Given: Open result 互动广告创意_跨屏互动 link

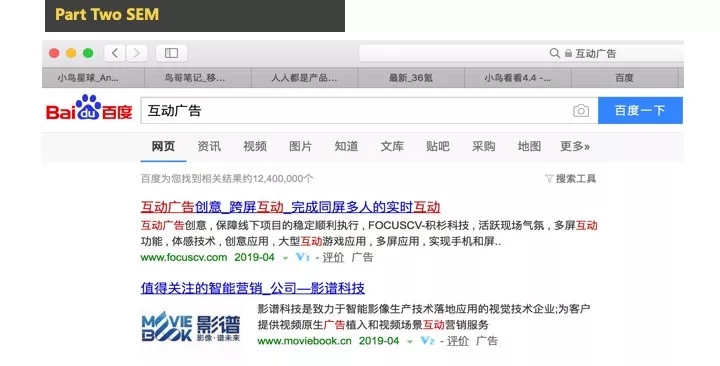Looking at the screenshot, I should pyautogui.click(x=290, y=207).
